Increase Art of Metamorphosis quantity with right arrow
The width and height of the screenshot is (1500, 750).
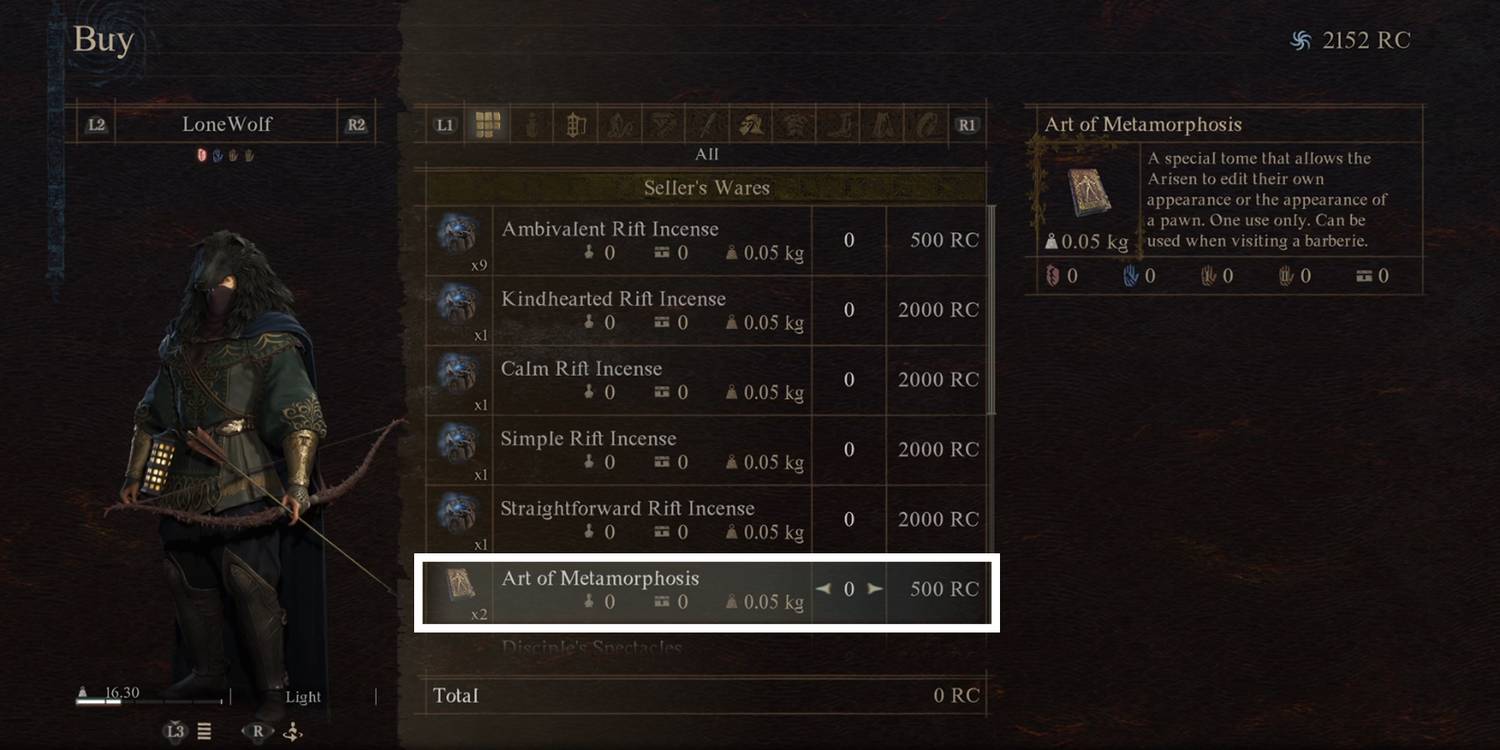click(x=875, y=589)
